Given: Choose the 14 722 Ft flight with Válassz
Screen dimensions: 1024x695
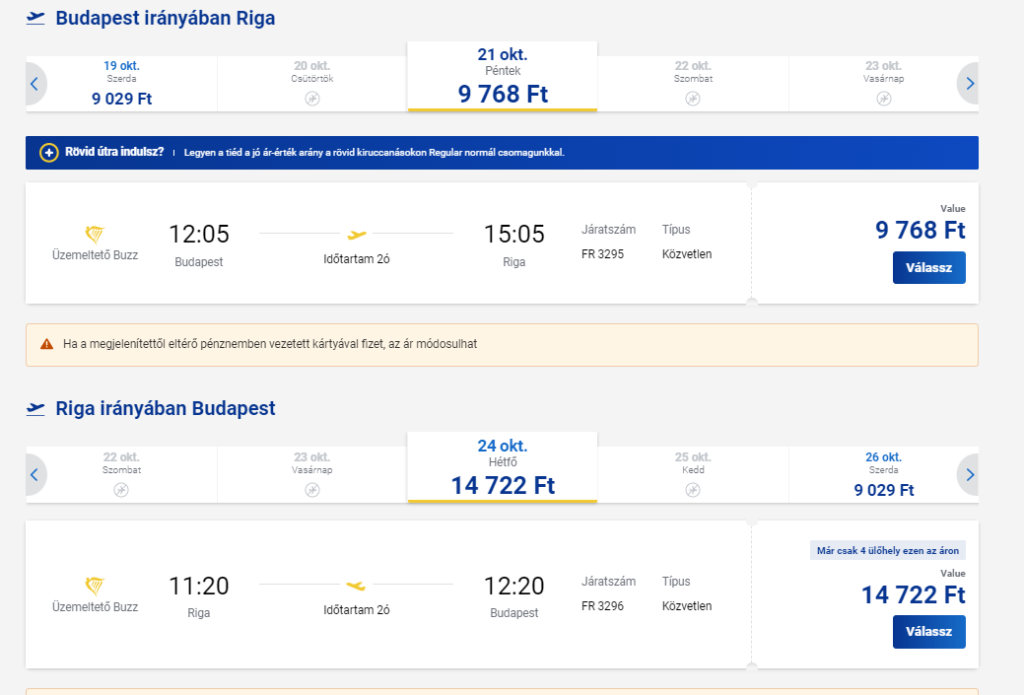Looking at the screenshot, I should (x=929, y=632).
